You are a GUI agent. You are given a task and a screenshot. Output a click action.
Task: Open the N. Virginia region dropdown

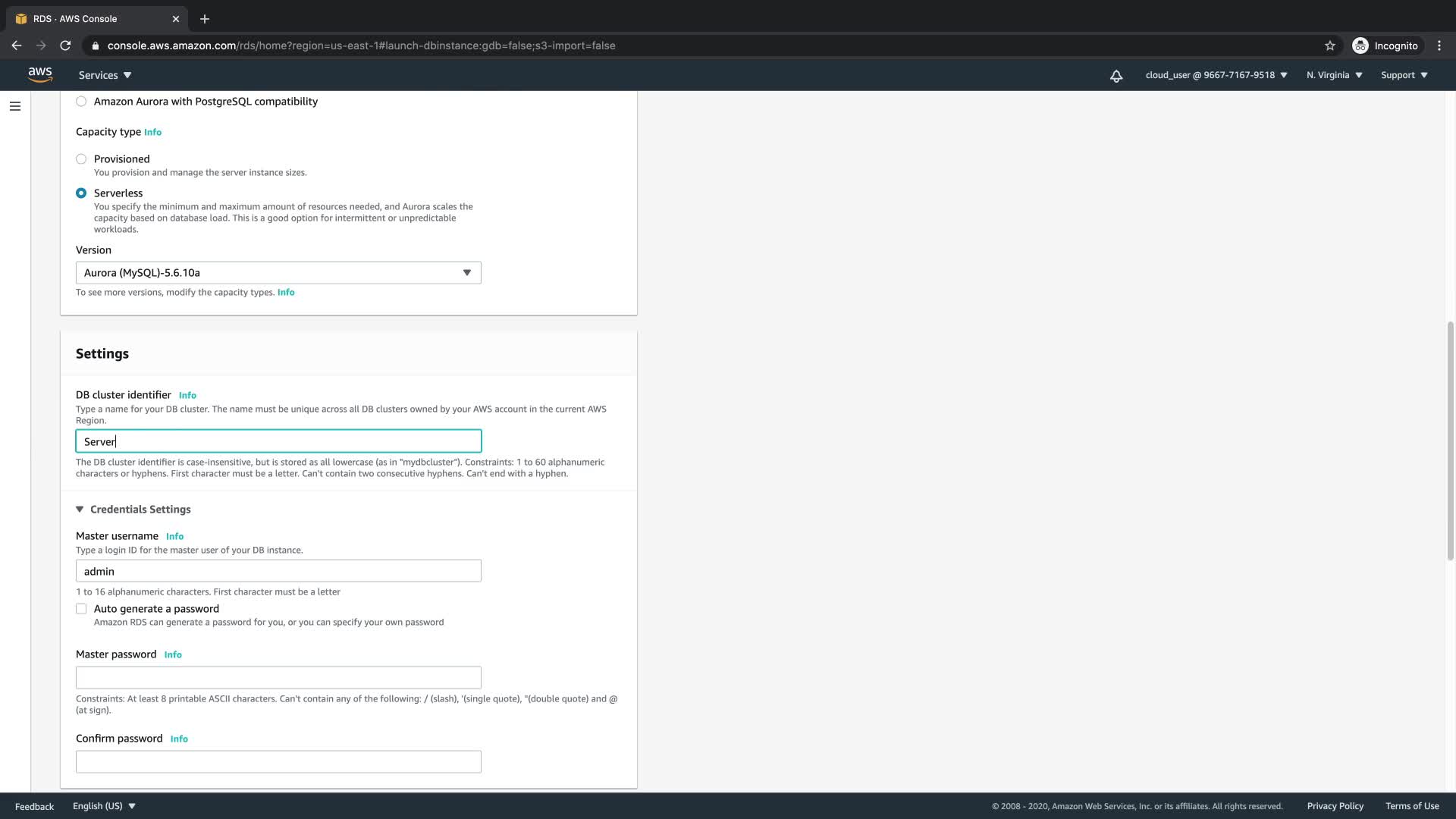(x=1334, y=75)
